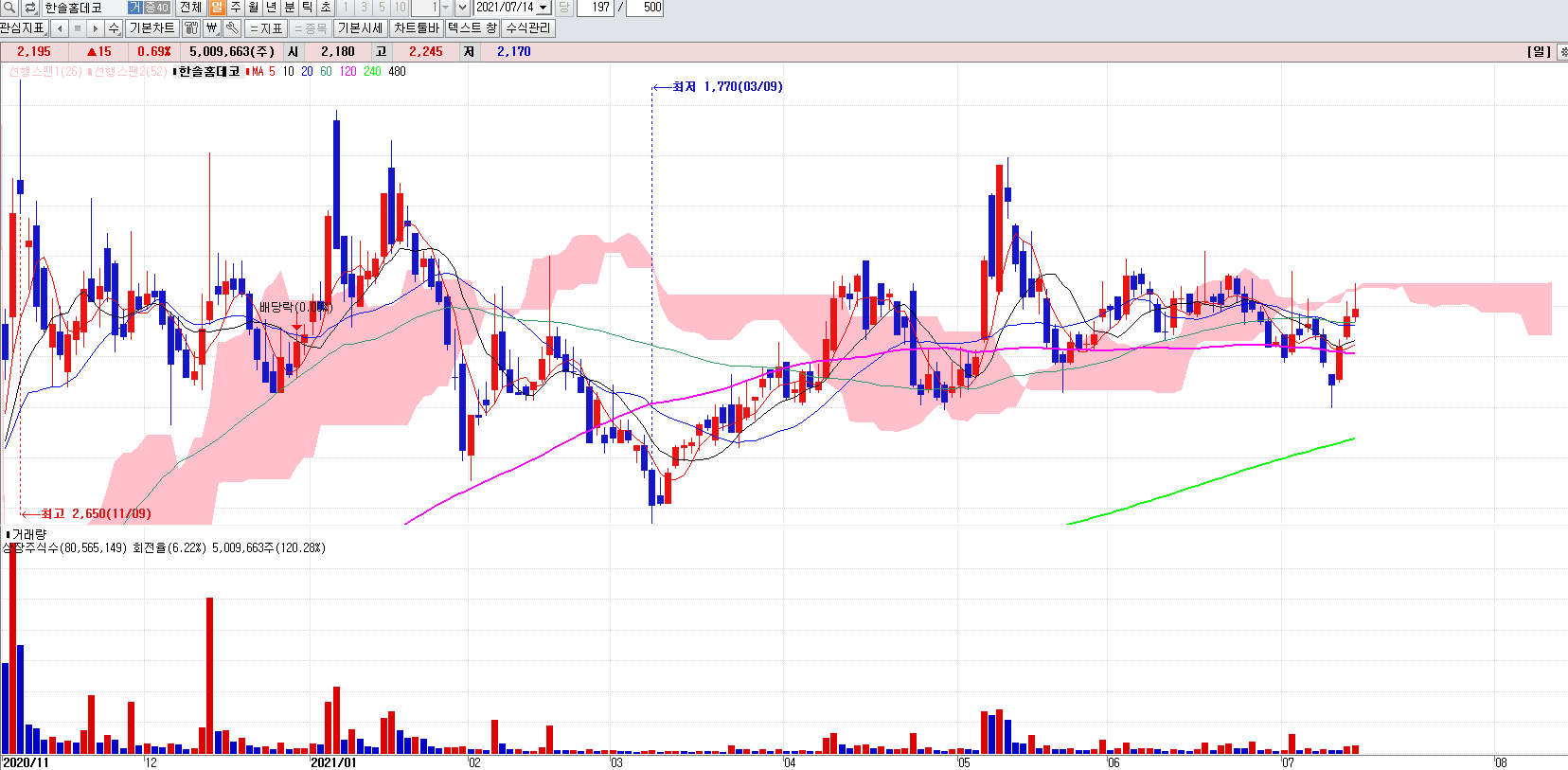Select 전체 period button
Screen dimensions: 1568x770
tap(190, 8)
